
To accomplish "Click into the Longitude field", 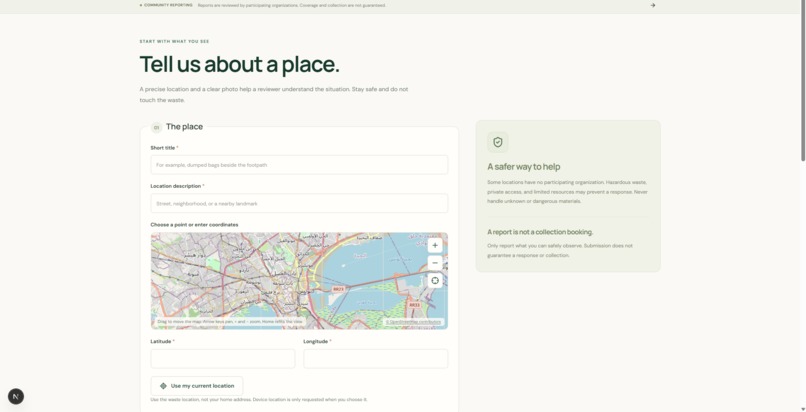I will click(376, 359).
